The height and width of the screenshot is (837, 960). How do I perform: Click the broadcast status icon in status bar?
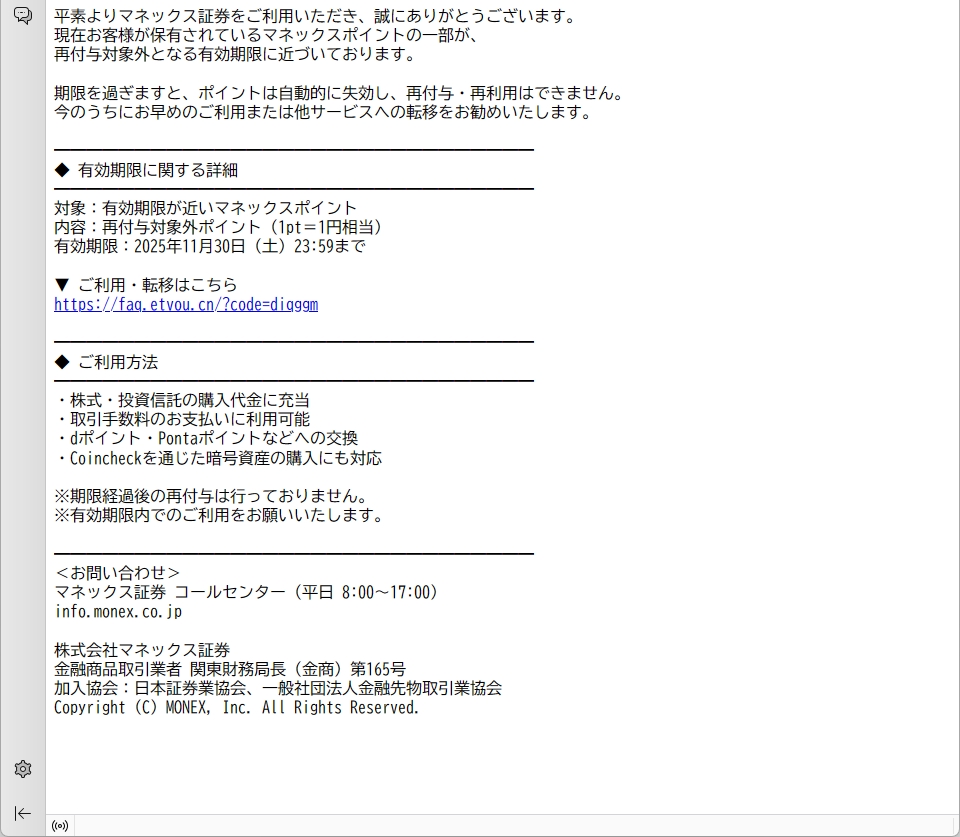point(60,826)
